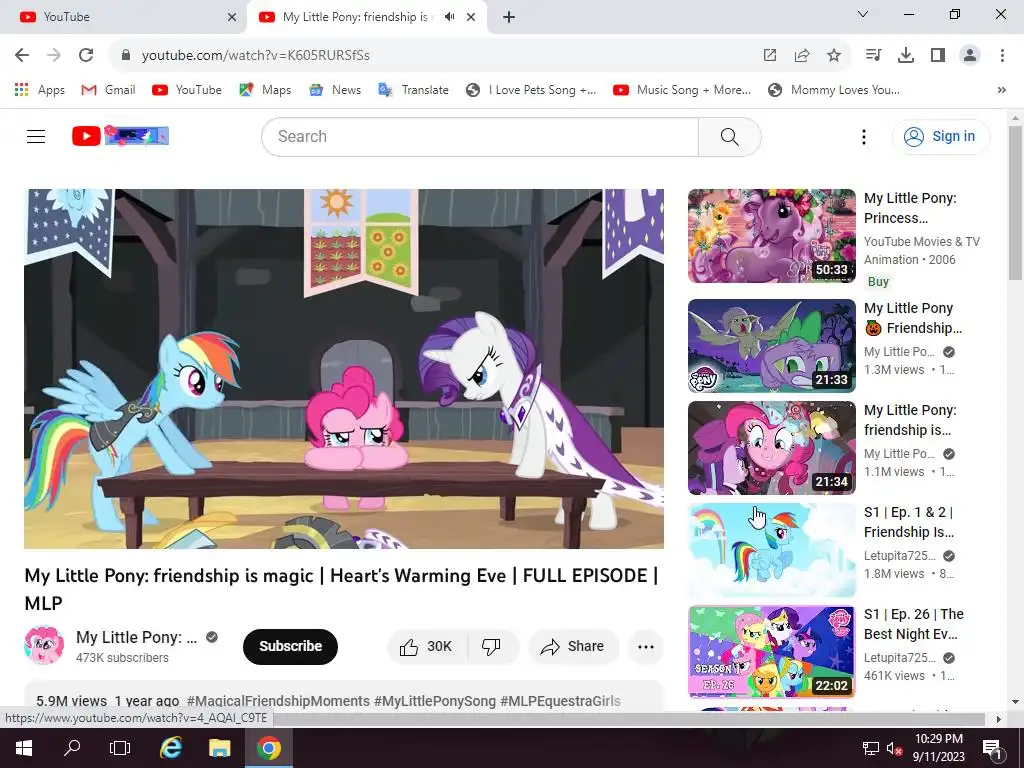This screenshot has height=768, width=1024.
Task: Launch Internet Explorer from taskbar
Action: tap(171, 748)
